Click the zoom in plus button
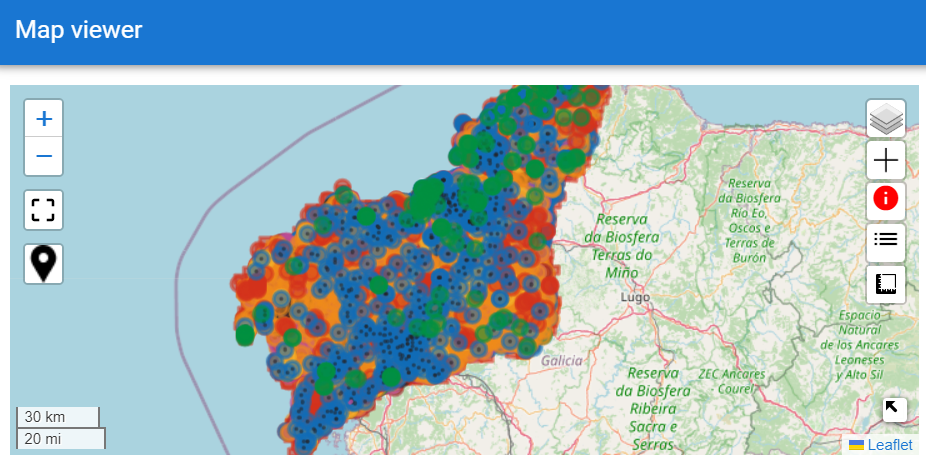Viewport: 926px width, 462px height. tap(44, 119)
